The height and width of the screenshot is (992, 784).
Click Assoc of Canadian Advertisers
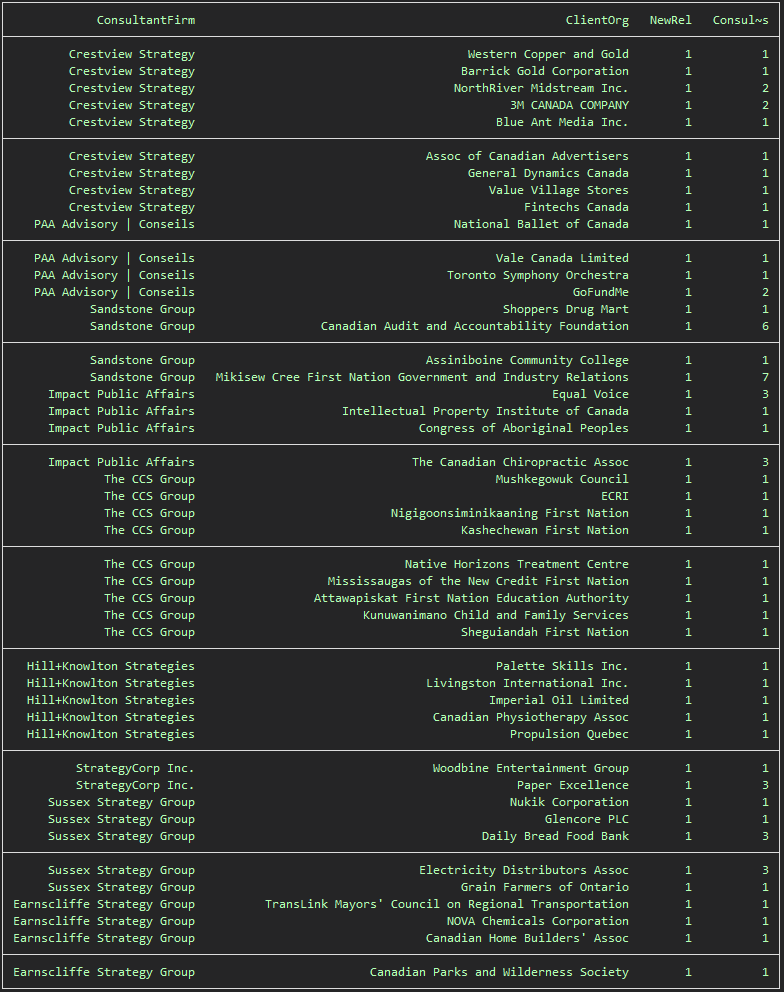click(x=527, y=156)
